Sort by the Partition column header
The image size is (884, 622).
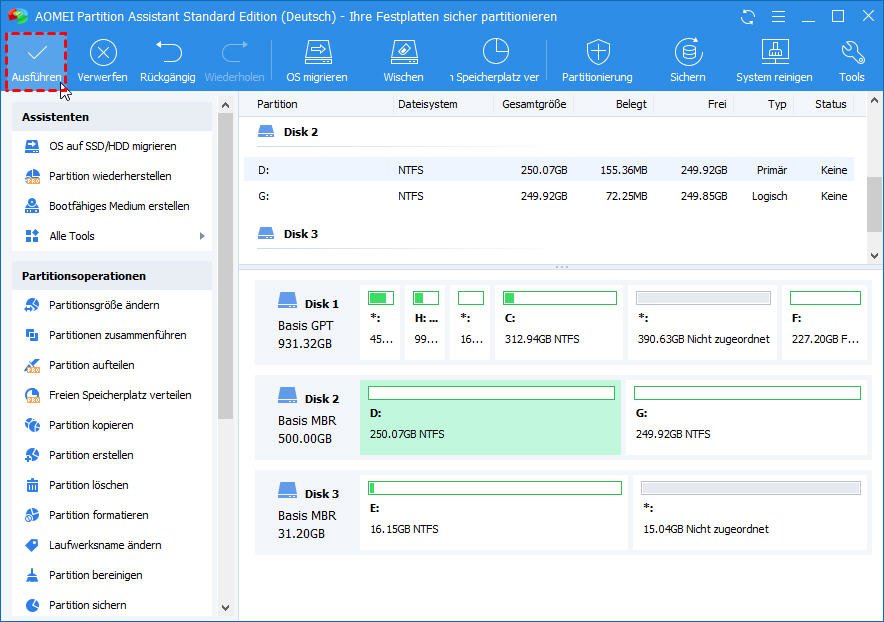pos(277,104)
